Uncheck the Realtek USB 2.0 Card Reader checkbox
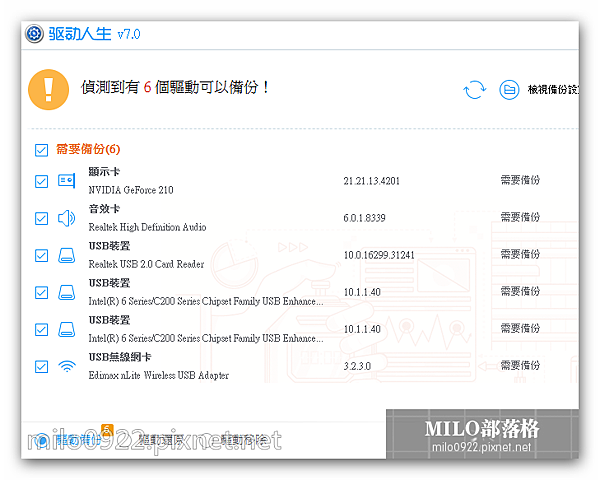Screen dimensions: 600x480 pos(41,255)
